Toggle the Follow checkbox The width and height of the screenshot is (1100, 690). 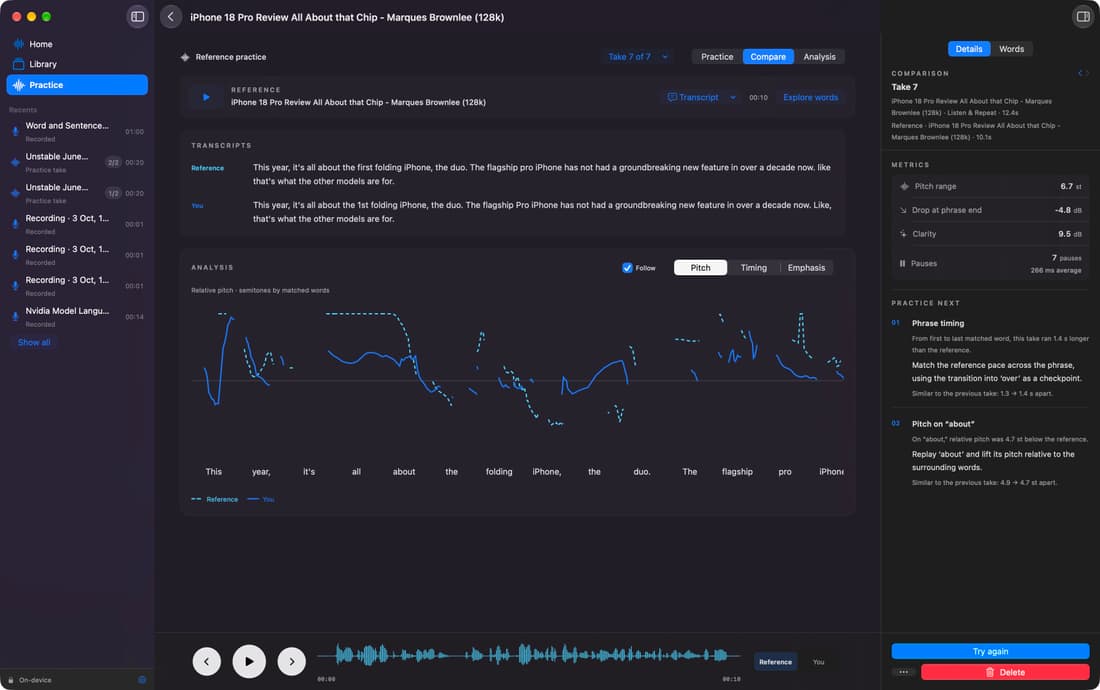tap(627, 268)
